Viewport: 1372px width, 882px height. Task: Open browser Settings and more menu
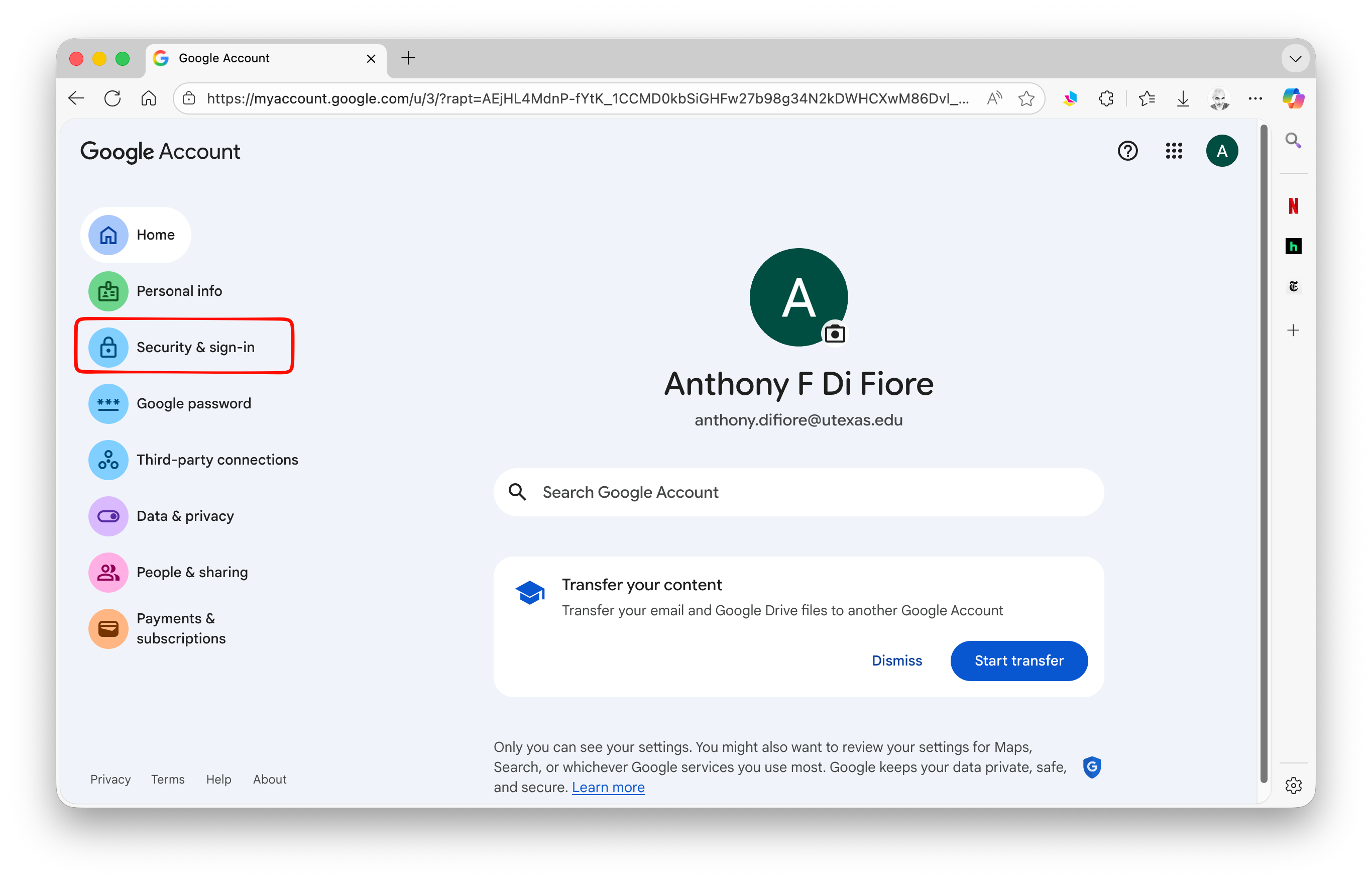coord(1255,98)
